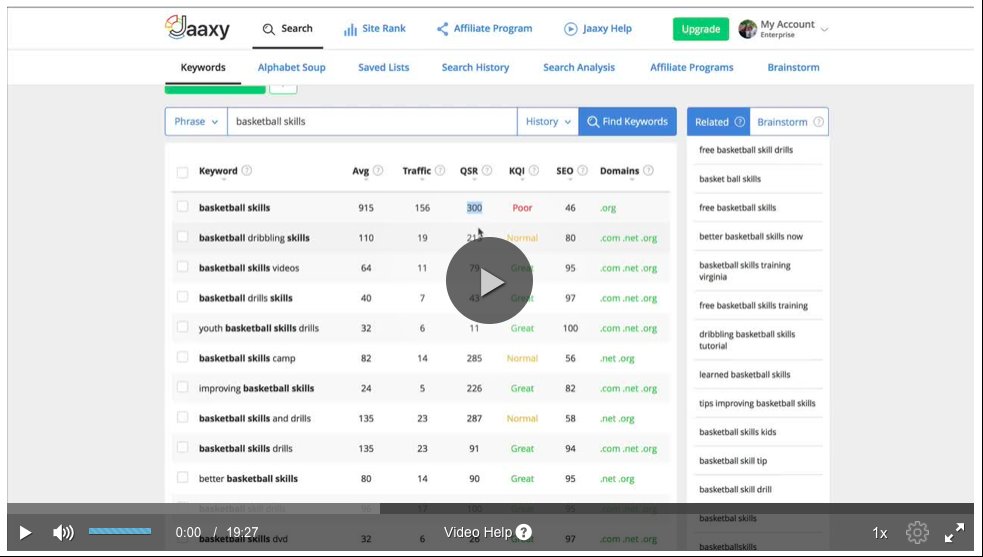
Task: Click the Jaaxy Help play-circle icon
Action: point(570,29)
